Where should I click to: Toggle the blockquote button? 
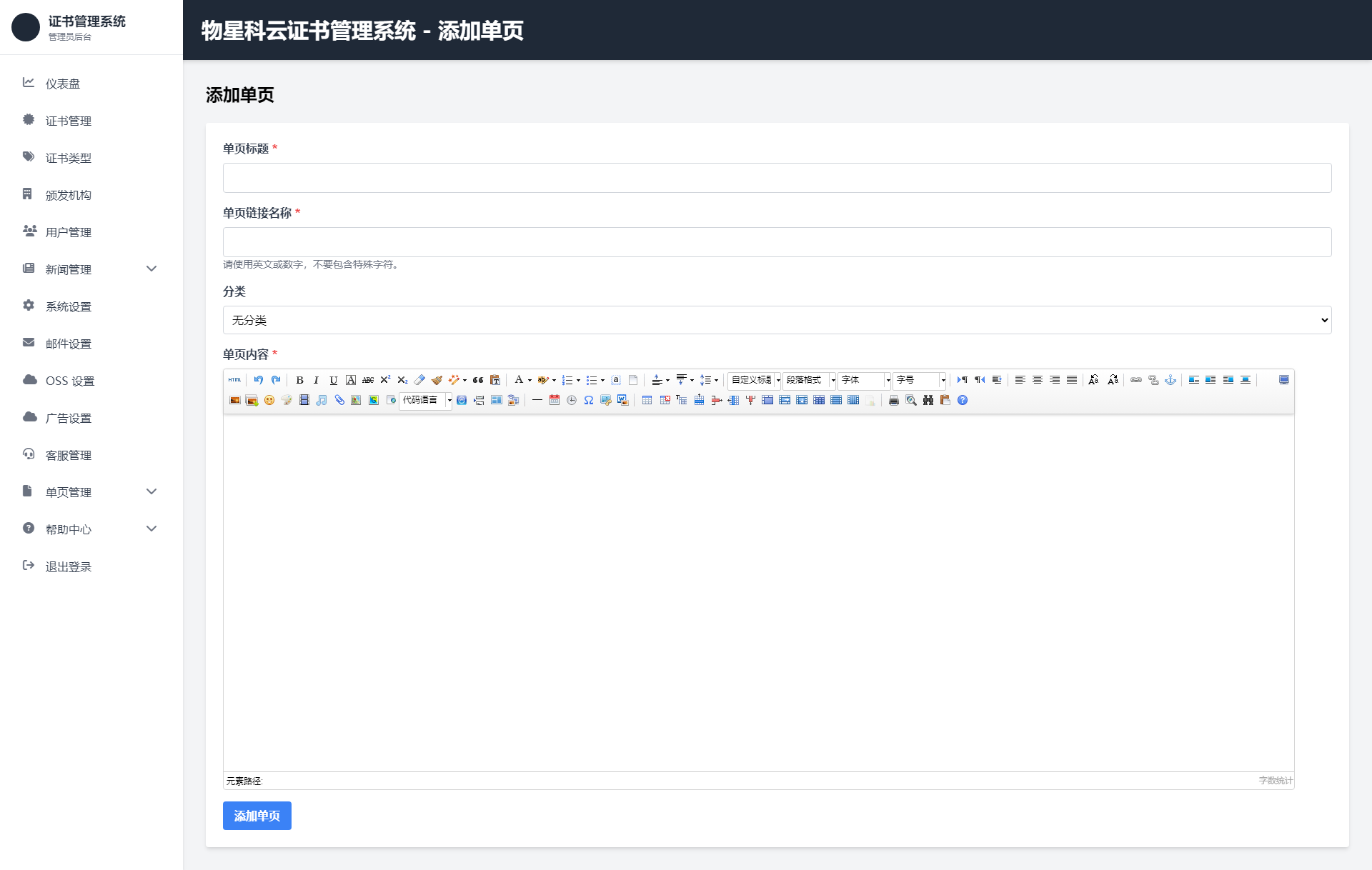click(x=478, y=380)
